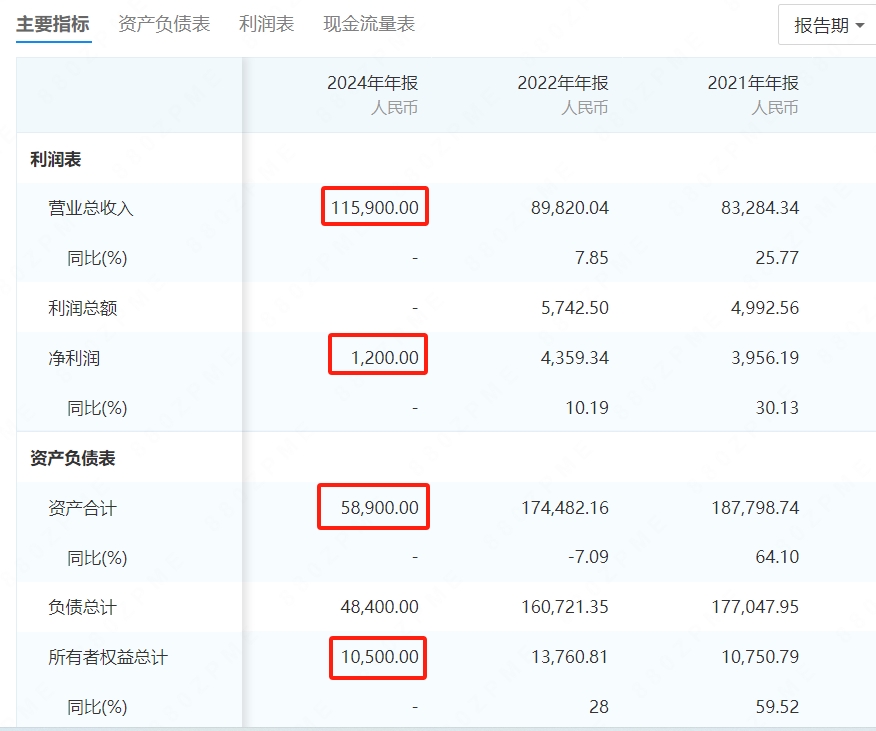Viewport: 876px width, 731px height.
Task: Select the value 177,047.95
Action: pos(755,607)
